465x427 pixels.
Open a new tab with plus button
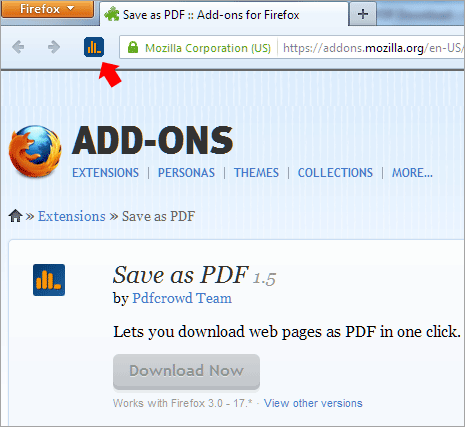(x=363, y=14)
